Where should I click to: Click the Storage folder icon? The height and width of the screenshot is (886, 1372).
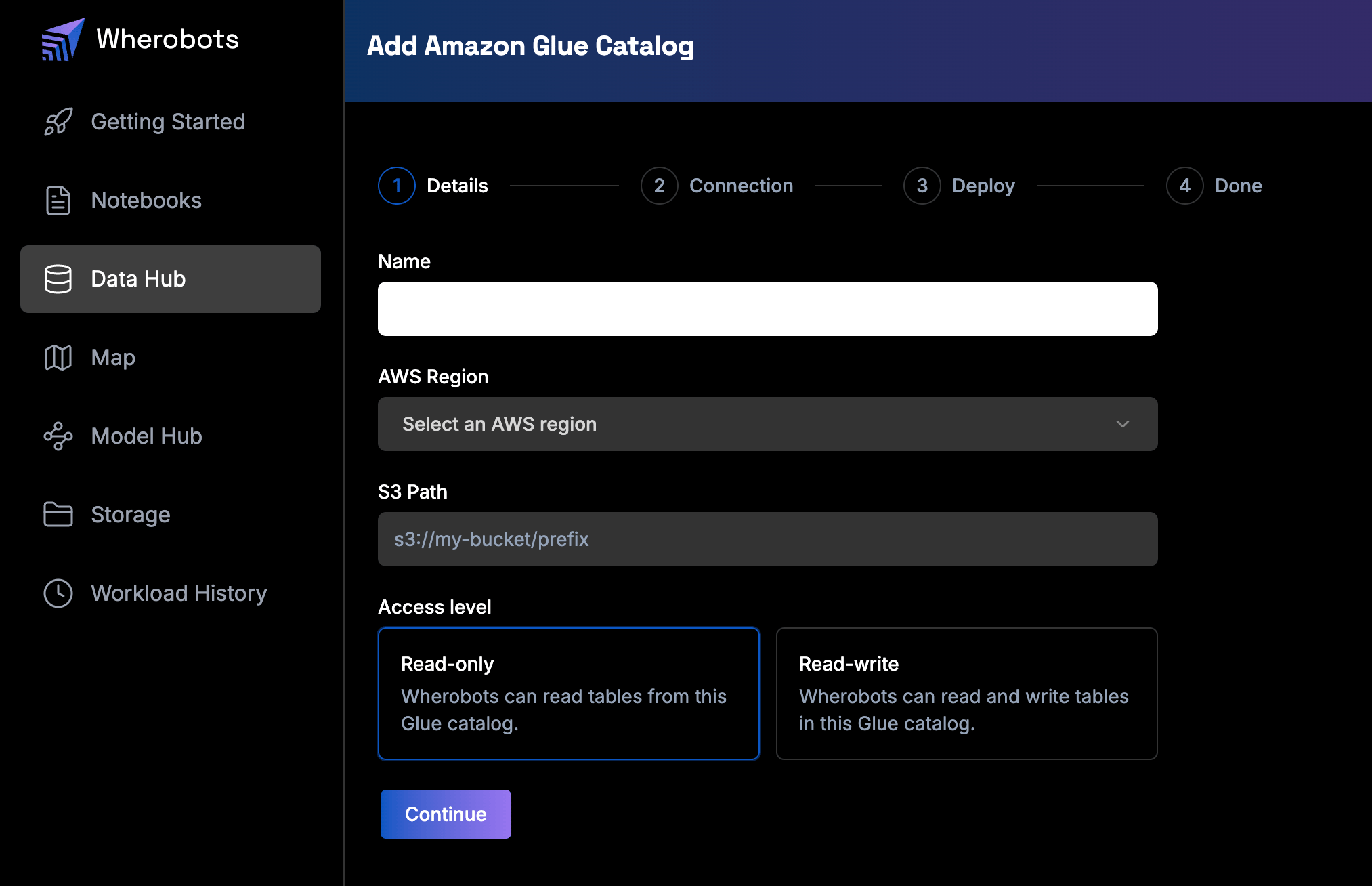[x=58, y=515]
